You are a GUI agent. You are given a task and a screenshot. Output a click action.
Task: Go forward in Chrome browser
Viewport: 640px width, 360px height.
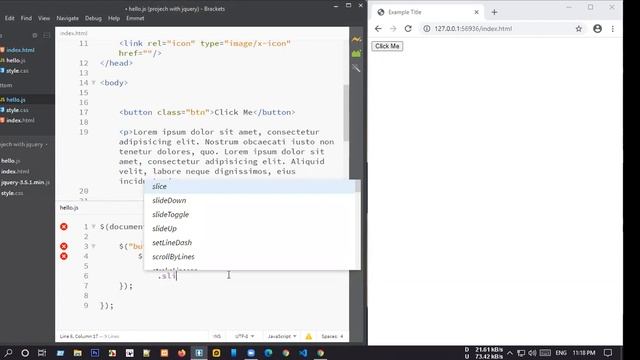click(393, 29)
